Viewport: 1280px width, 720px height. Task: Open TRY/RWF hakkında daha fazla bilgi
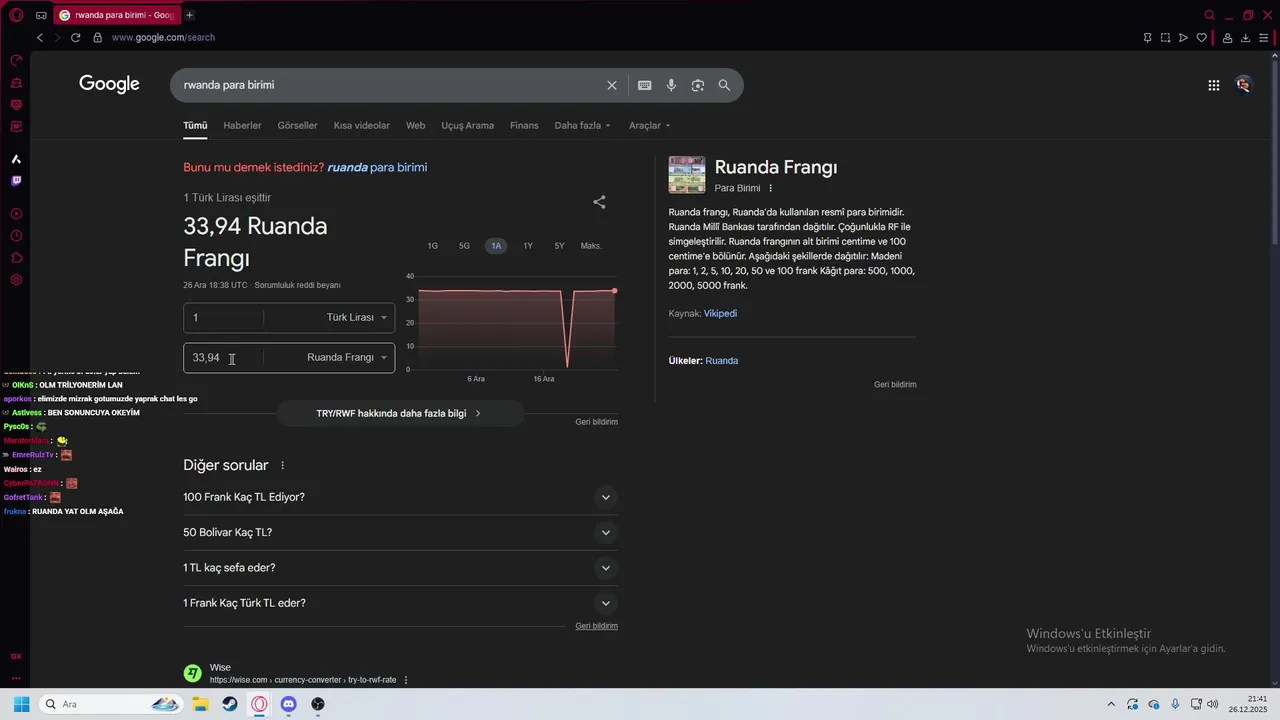399,413
